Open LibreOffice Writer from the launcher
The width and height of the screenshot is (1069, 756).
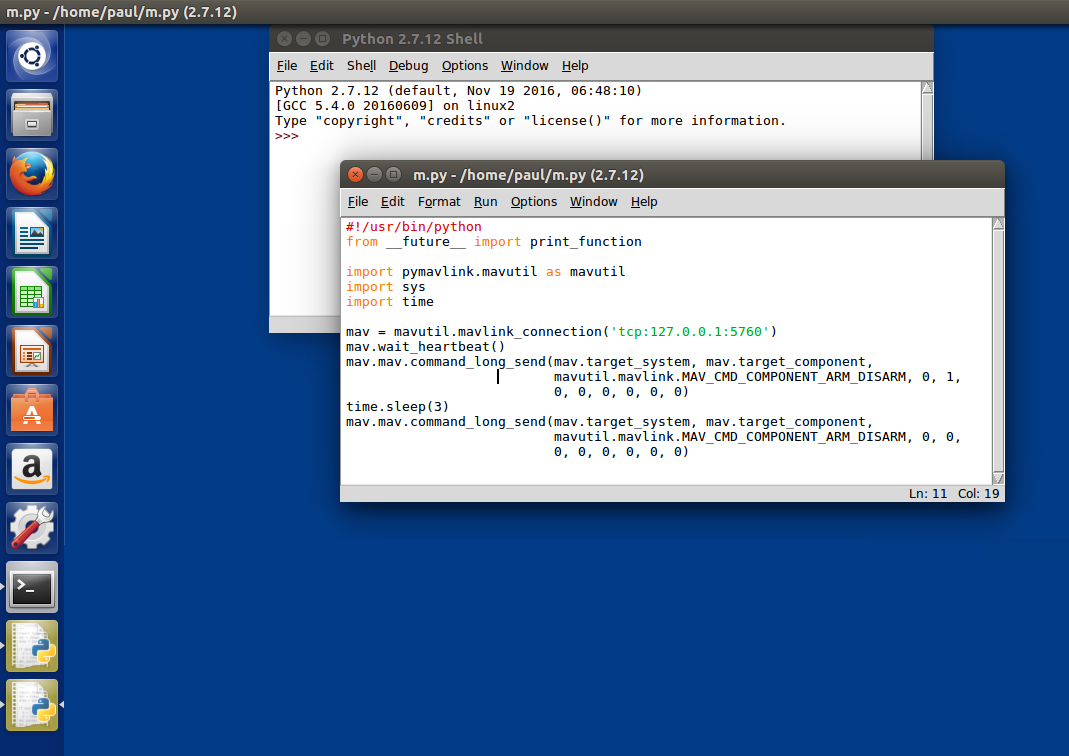[x=32, y=233]
